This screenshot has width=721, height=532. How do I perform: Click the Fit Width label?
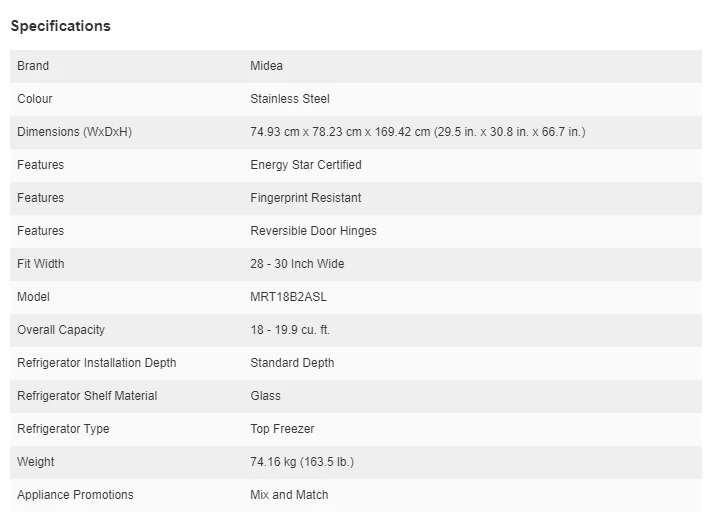(40, 264)
